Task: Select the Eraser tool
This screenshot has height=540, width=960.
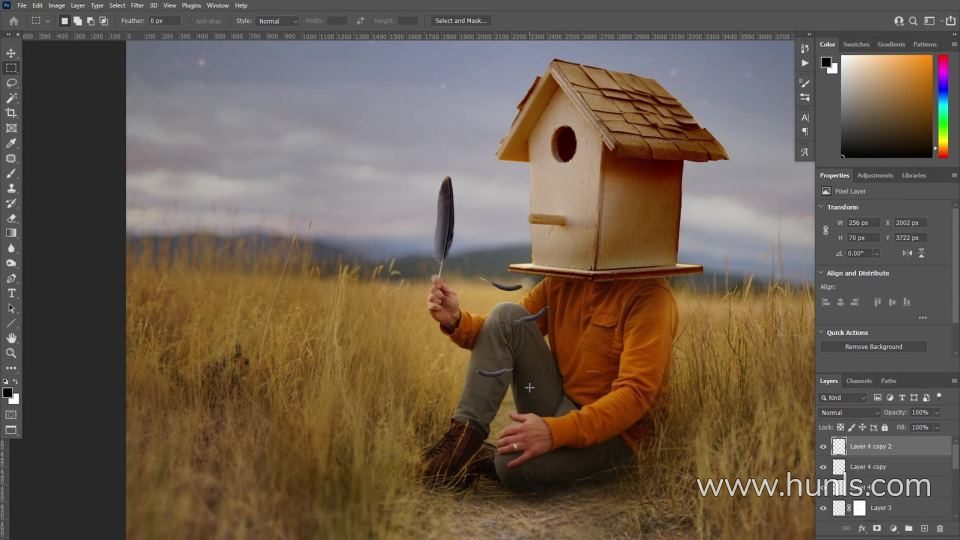Action: tap(11, 218)
